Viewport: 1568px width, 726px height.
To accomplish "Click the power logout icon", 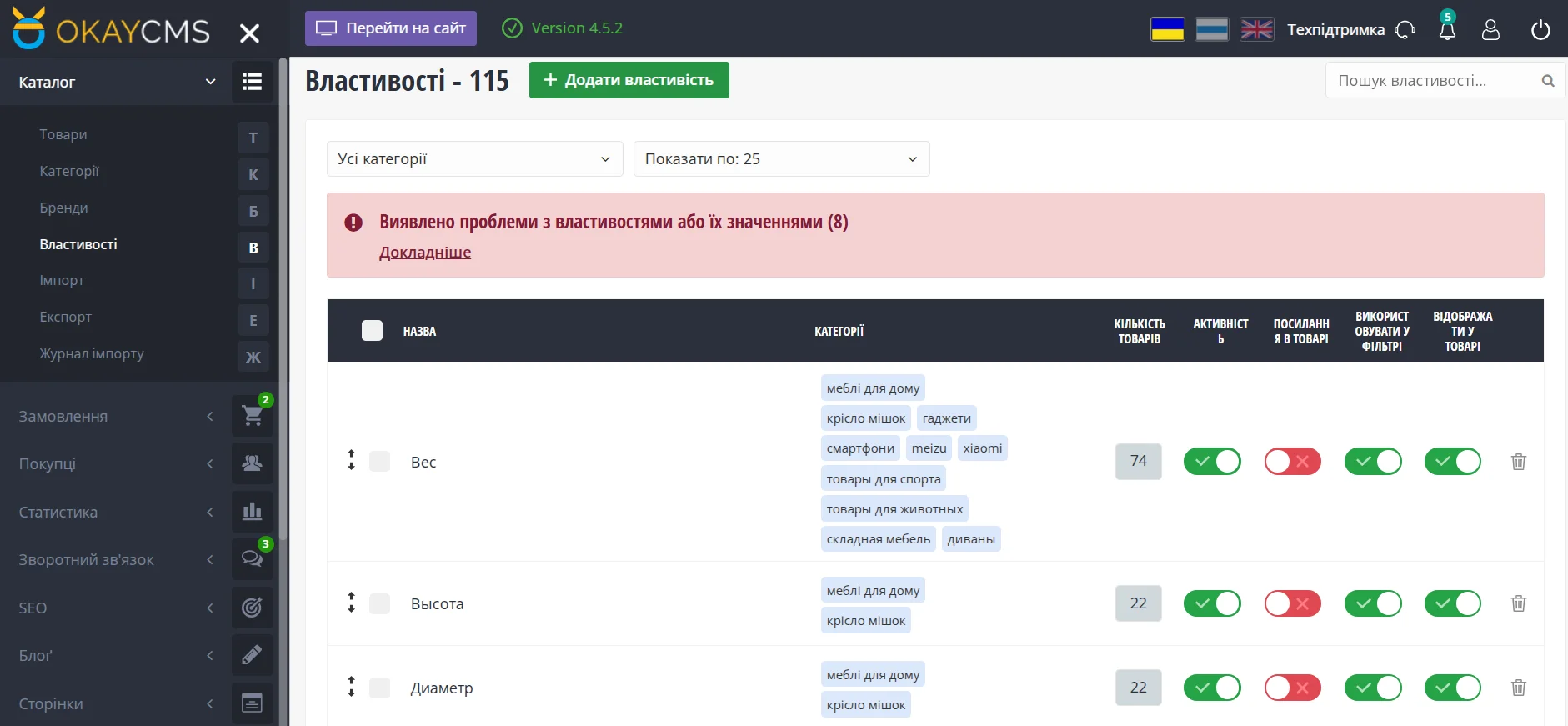I will click(x=1540, y=30).
